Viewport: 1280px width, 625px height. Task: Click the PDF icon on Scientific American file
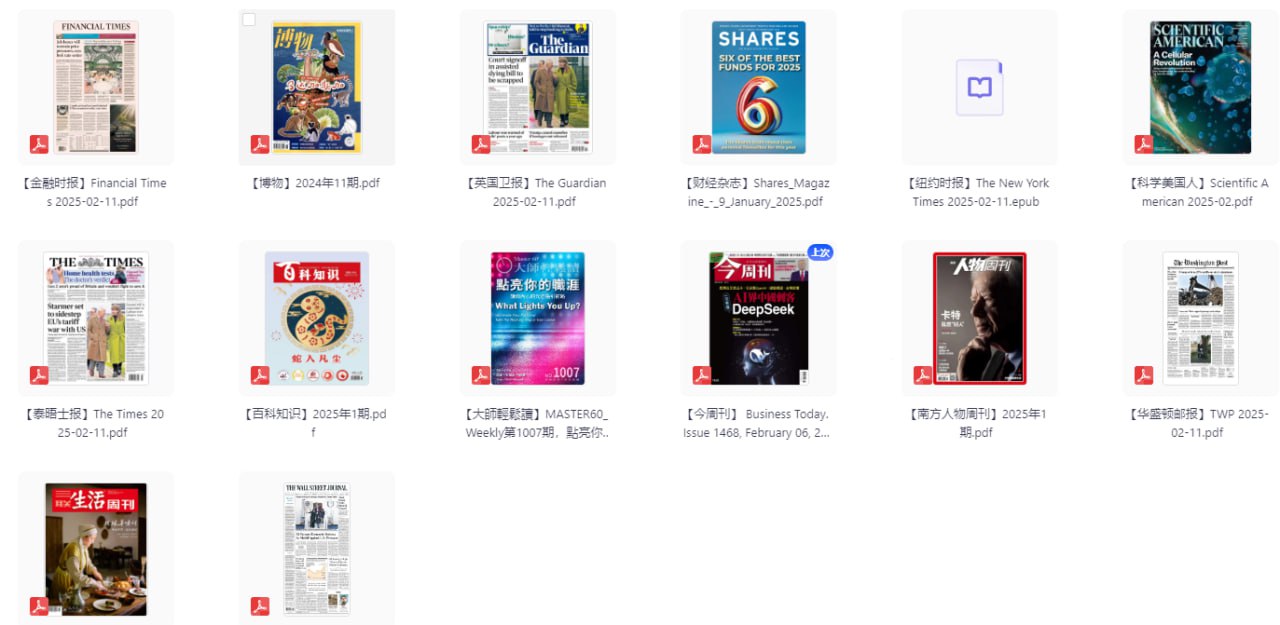1144,144
